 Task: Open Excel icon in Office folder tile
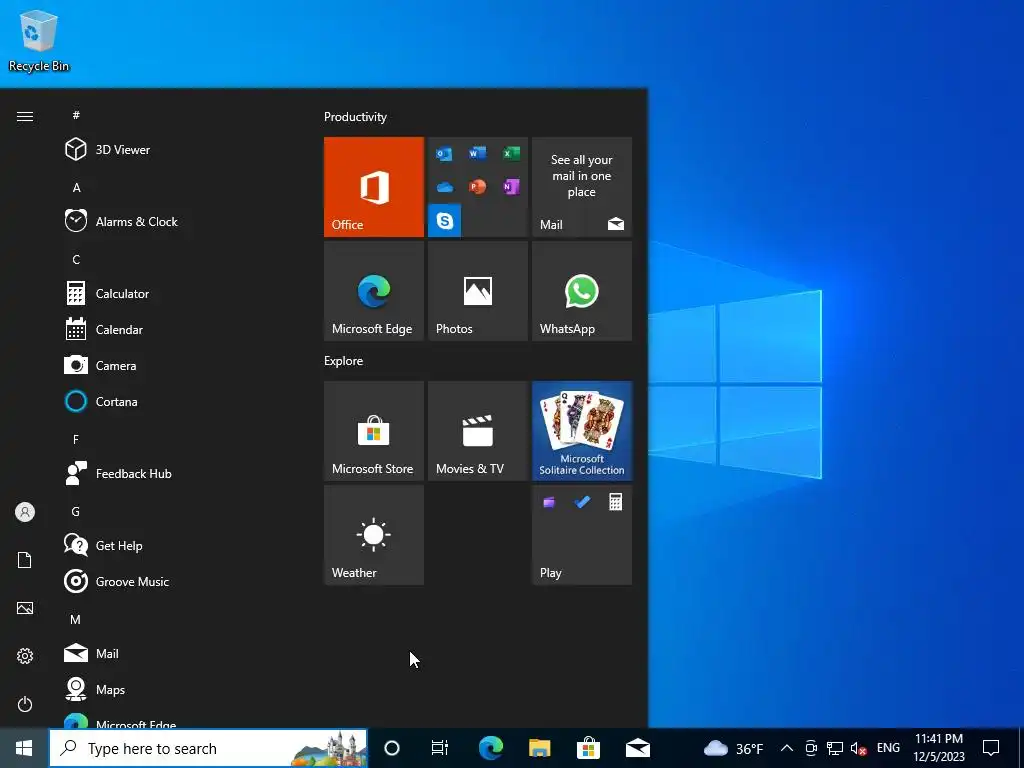[511, 153]
